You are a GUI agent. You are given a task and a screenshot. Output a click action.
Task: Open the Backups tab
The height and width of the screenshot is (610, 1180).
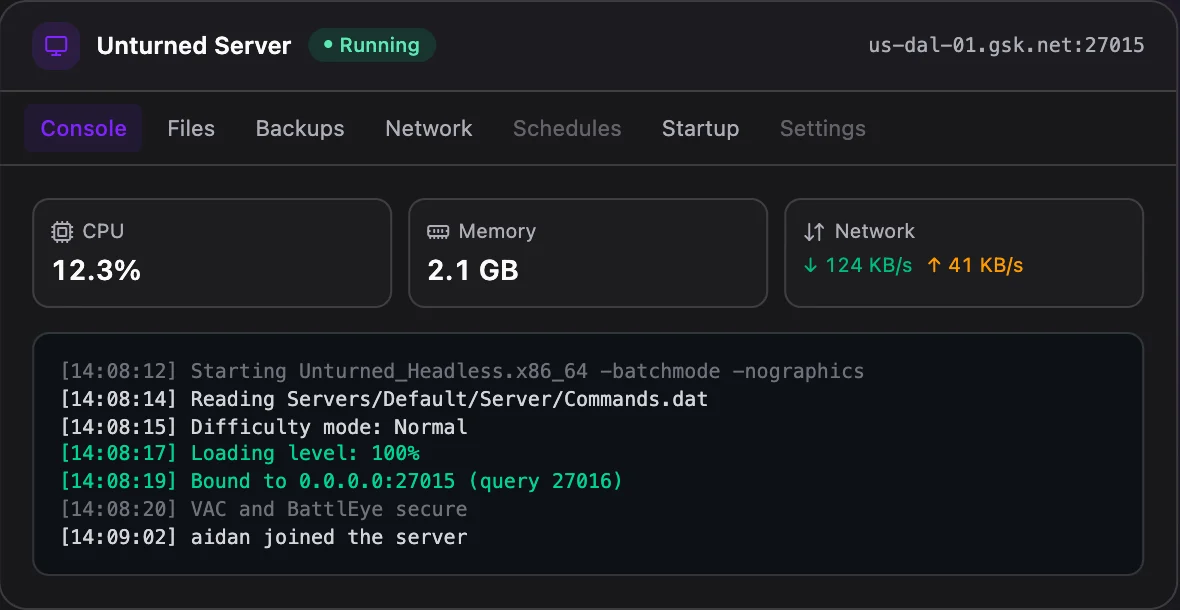300,129
